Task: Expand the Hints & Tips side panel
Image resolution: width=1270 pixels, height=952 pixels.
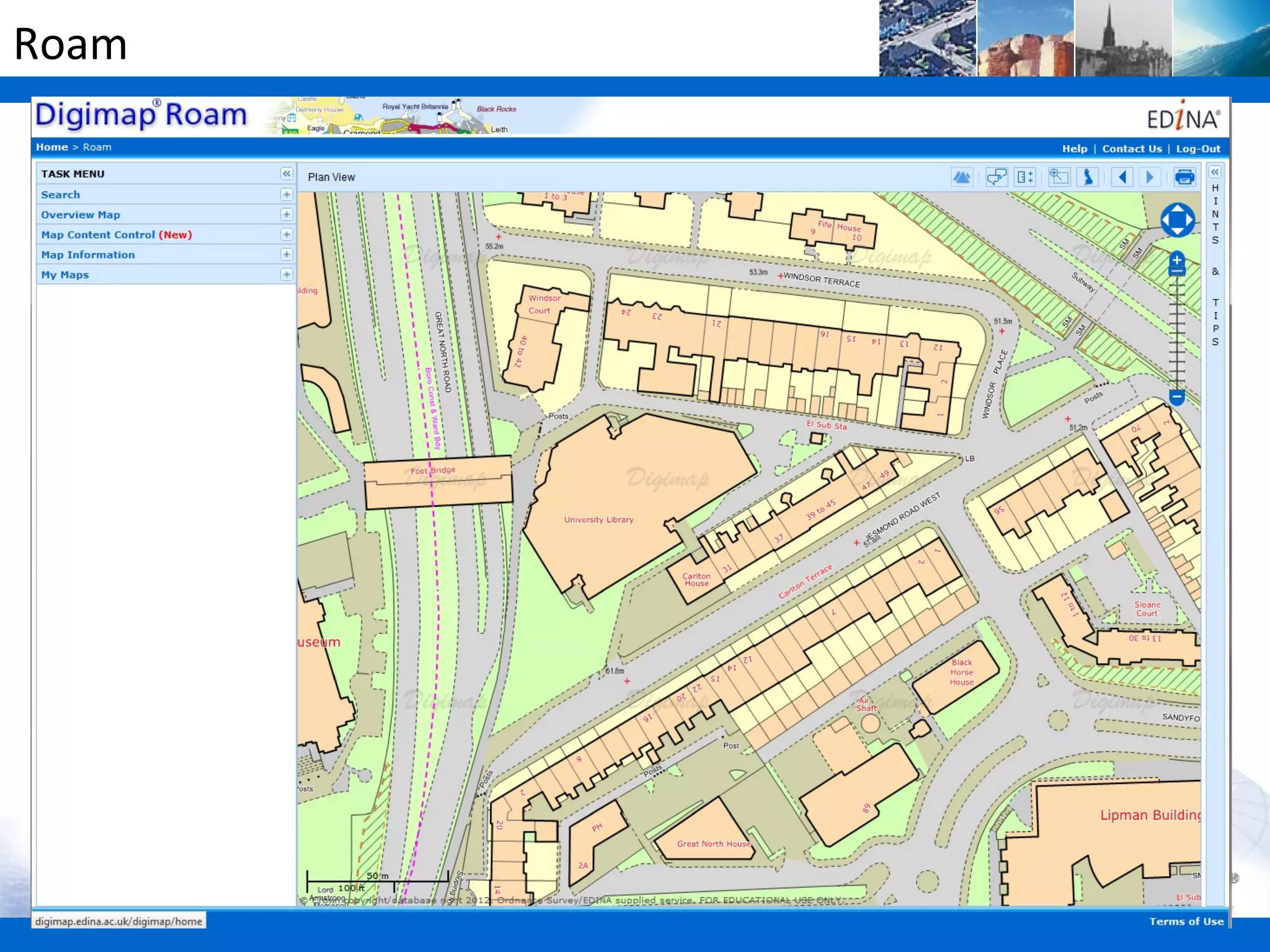Action: point(1215,172)
